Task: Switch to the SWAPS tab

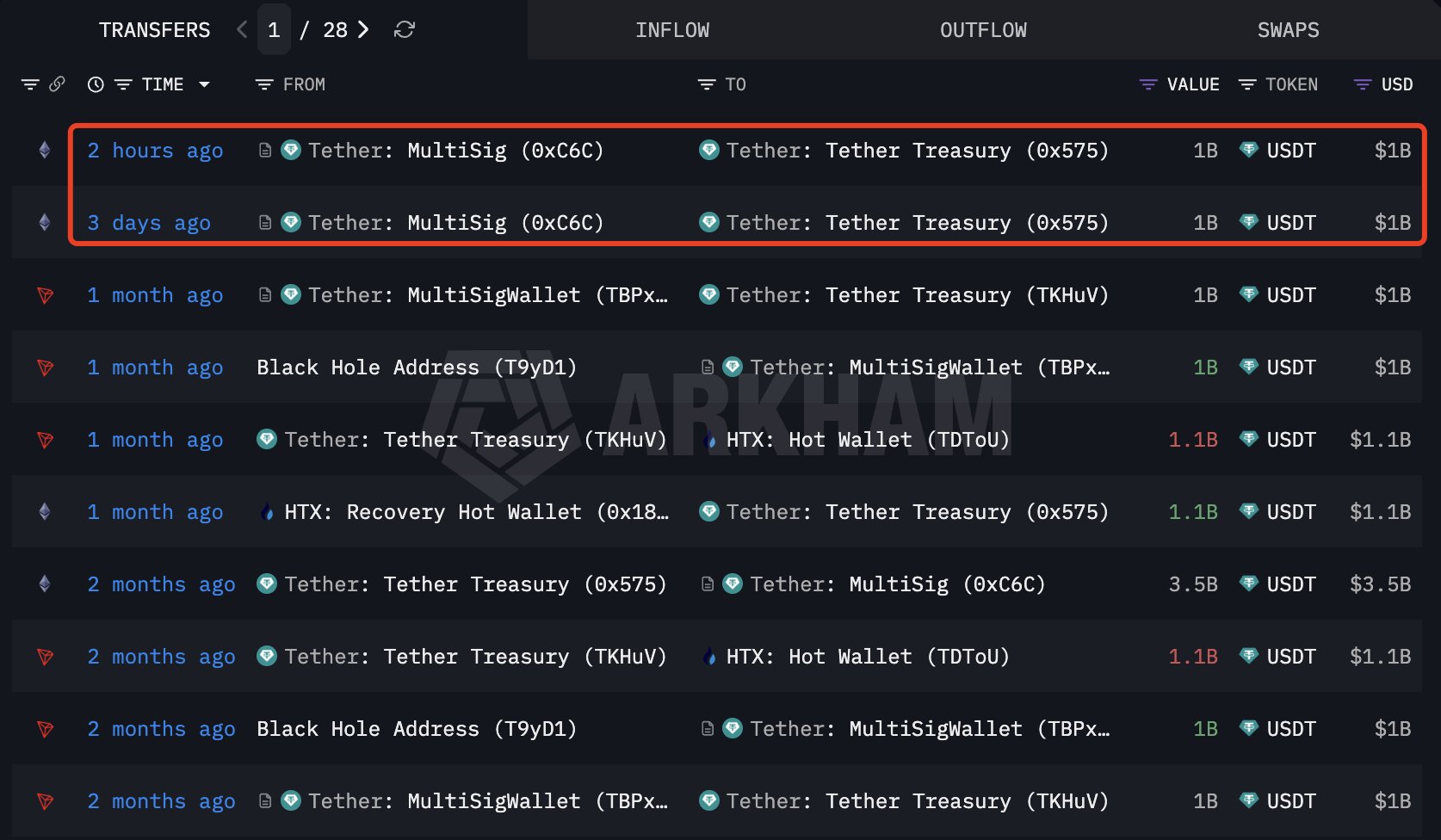Action: pos(1288,30)
